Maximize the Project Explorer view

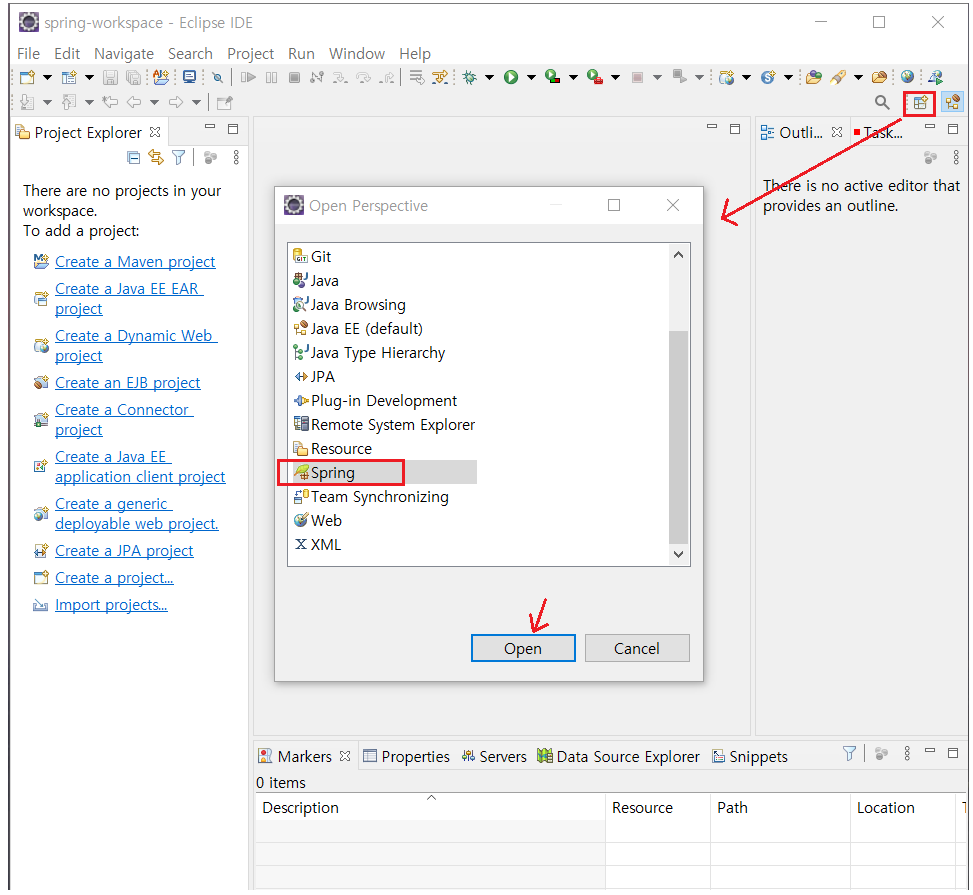pos(233,129)
